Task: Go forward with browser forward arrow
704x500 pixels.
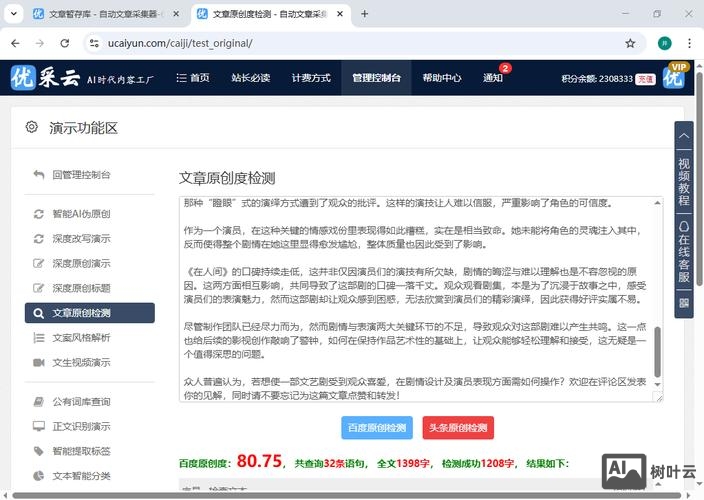Action: click(x=40, y=43)
